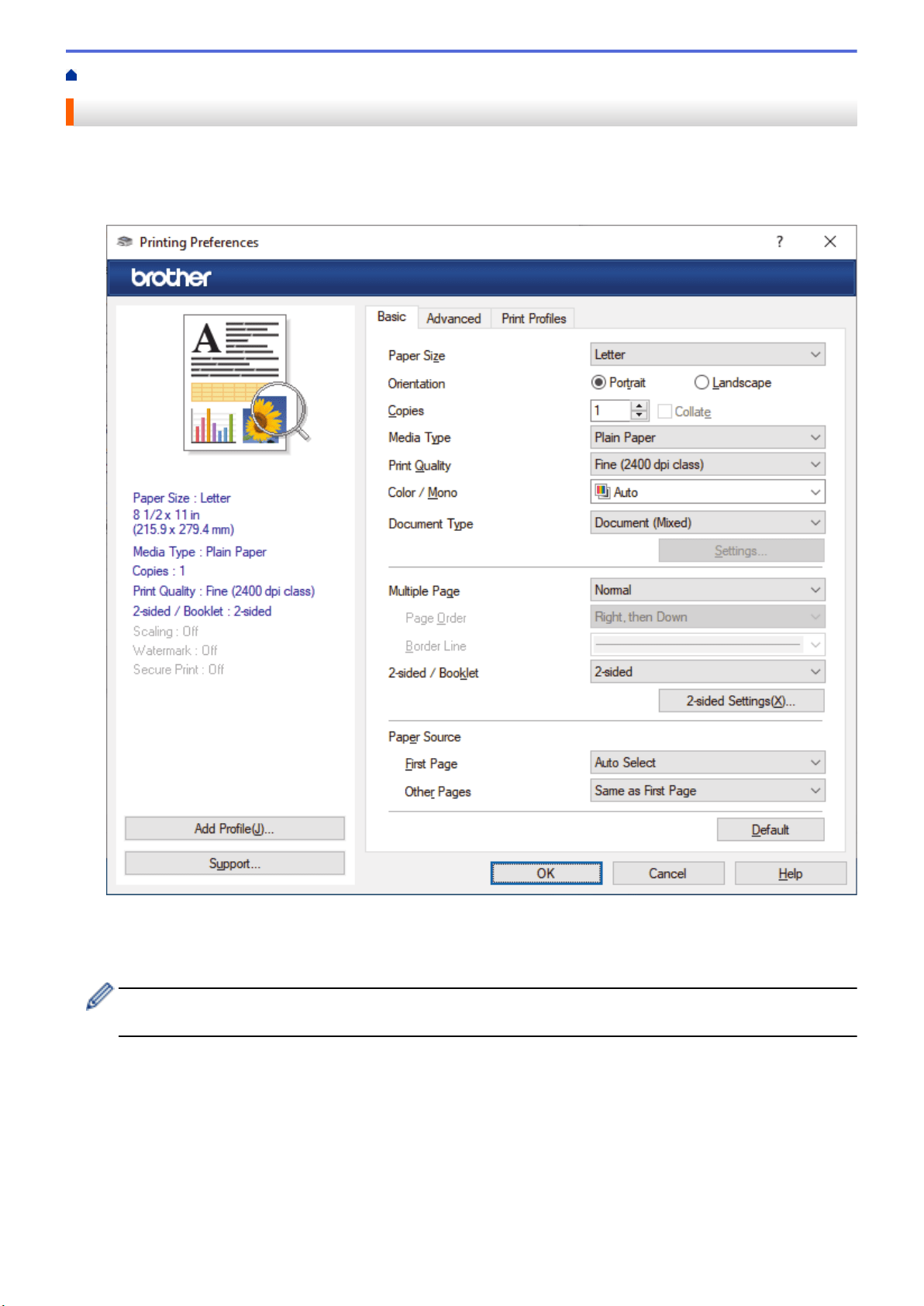Switch to the Basic tab

click(391, 317)
